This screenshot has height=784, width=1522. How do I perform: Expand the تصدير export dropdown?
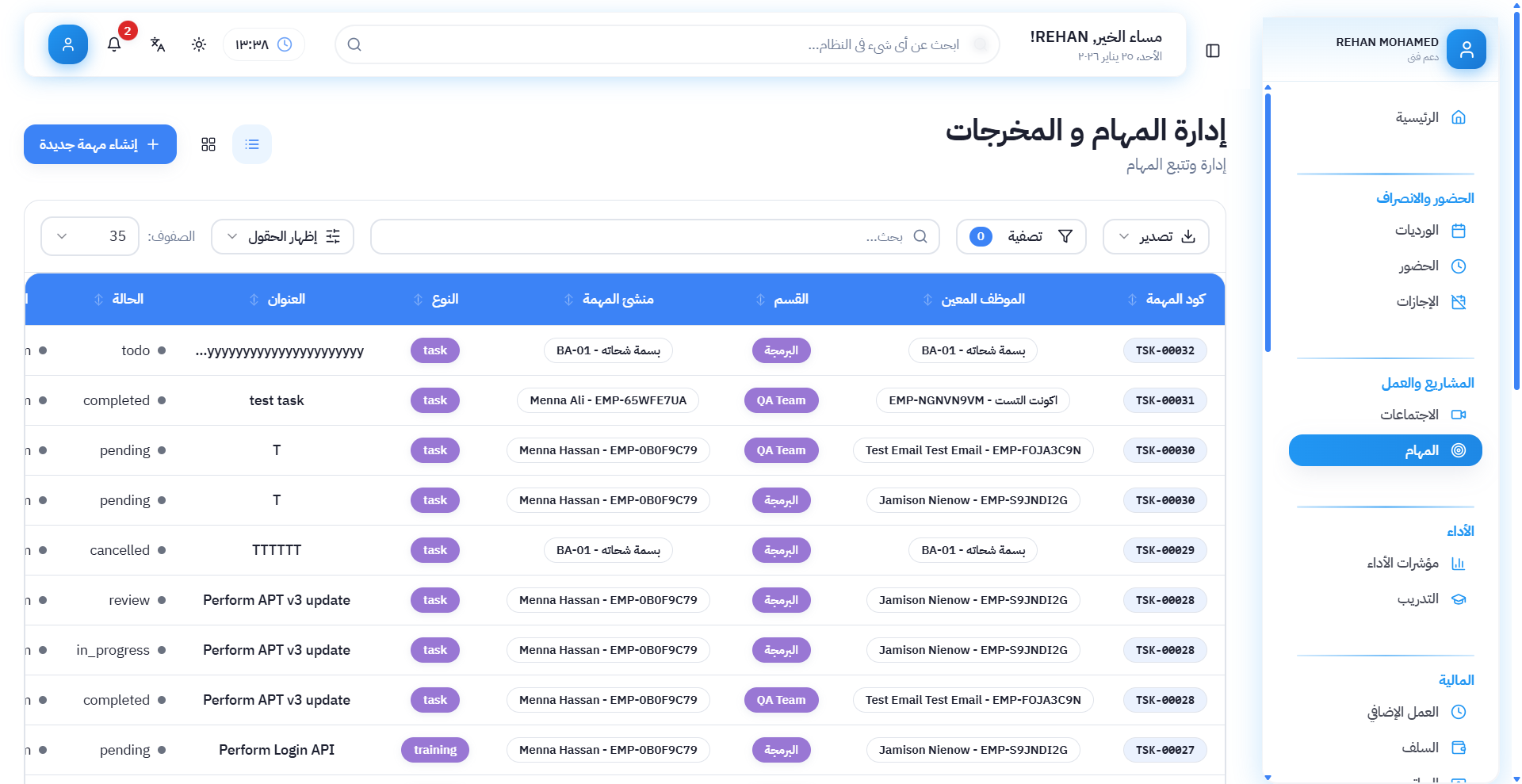pyautogui.click(x=1155, y=236)
